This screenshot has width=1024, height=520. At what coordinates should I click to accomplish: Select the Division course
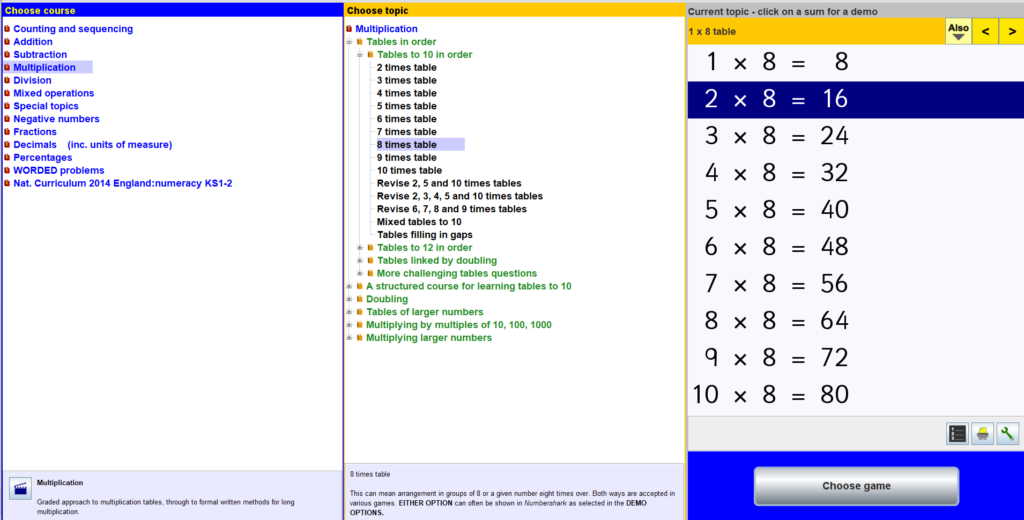[32, 80]
